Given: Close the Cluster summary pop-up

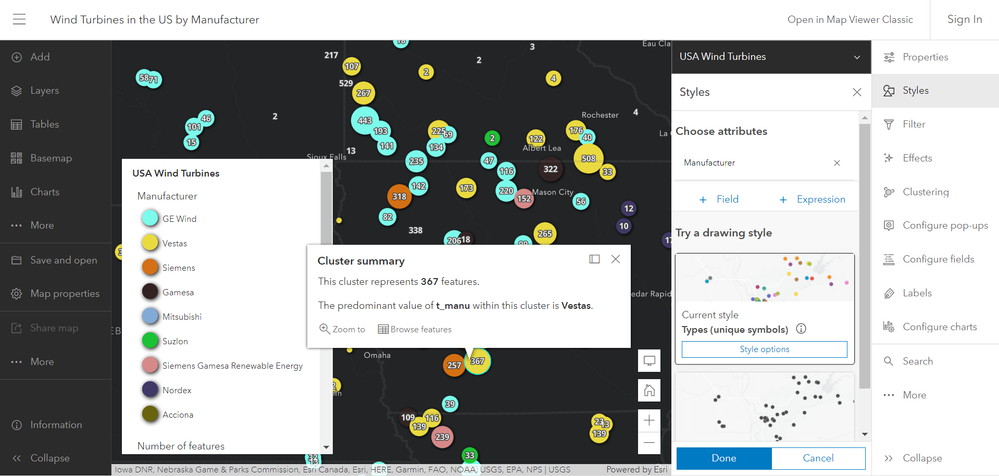Looking at the screenshot, I should point(615,259).
